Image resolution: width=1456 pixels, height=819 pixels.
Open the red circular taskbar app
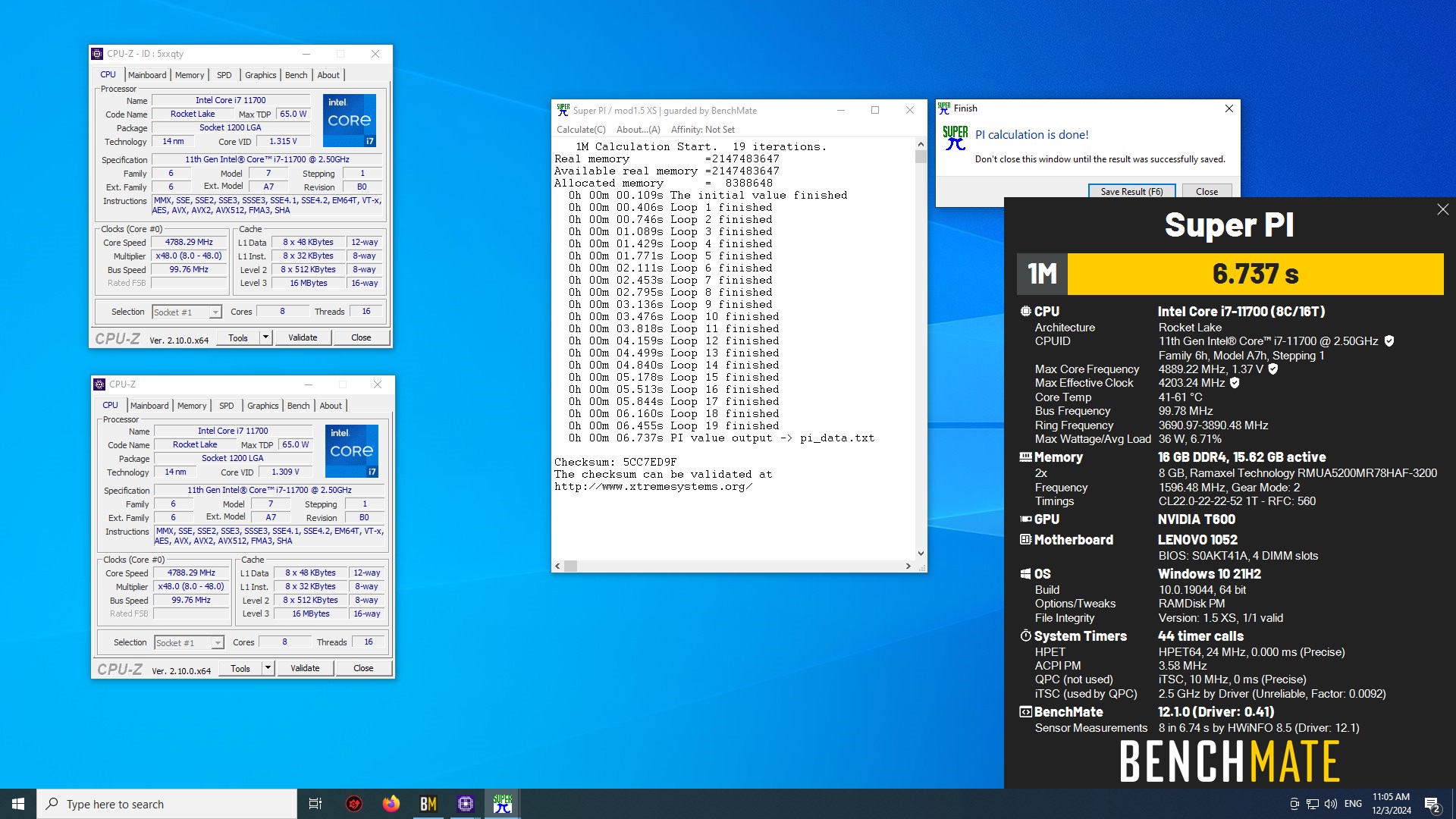click(x=354, y=804)
